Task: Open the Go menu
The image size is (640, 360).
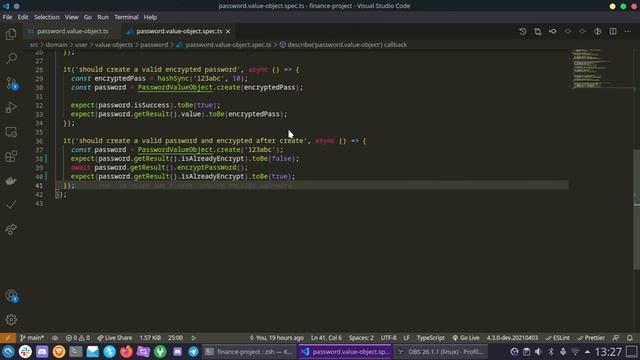Action: [x=88, y=17]
